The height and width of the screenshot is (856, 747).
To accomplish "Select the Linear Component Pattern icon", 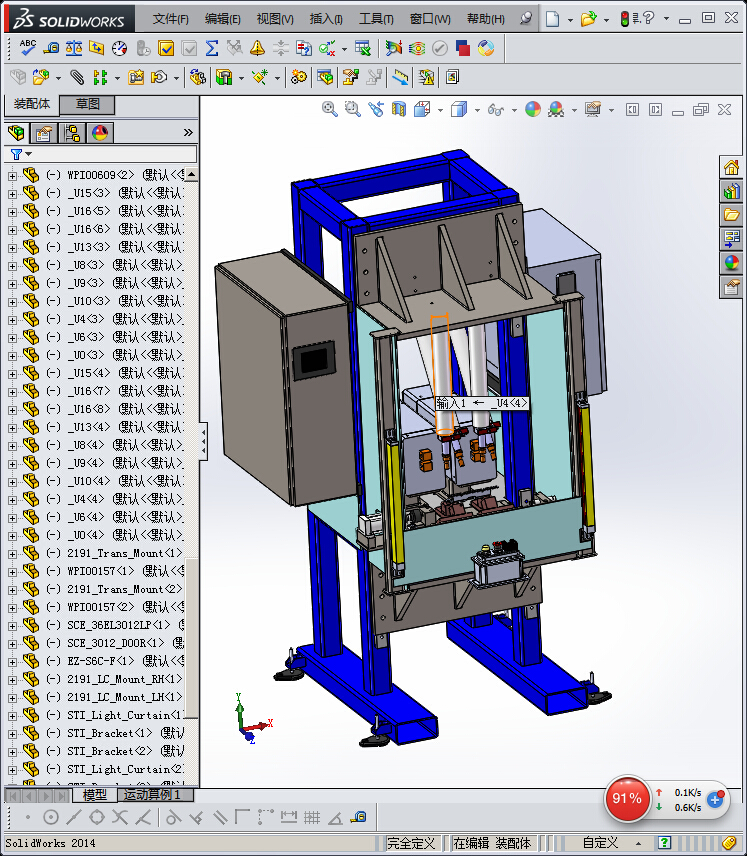I will click(100, 78).
